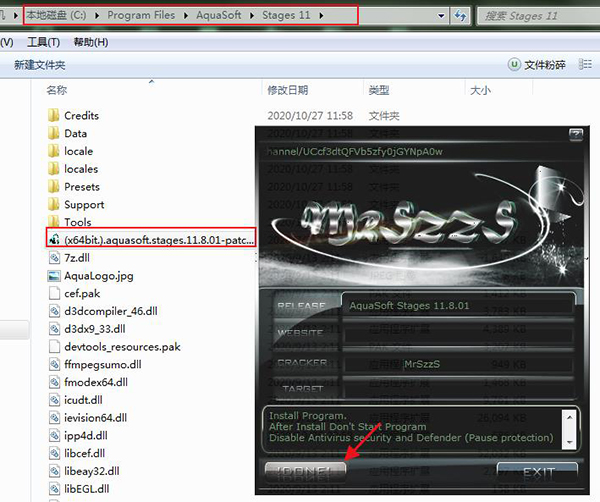600x502 pixels.
Task: Select the ipp4d.dll file icon
Action: point(54,435)
